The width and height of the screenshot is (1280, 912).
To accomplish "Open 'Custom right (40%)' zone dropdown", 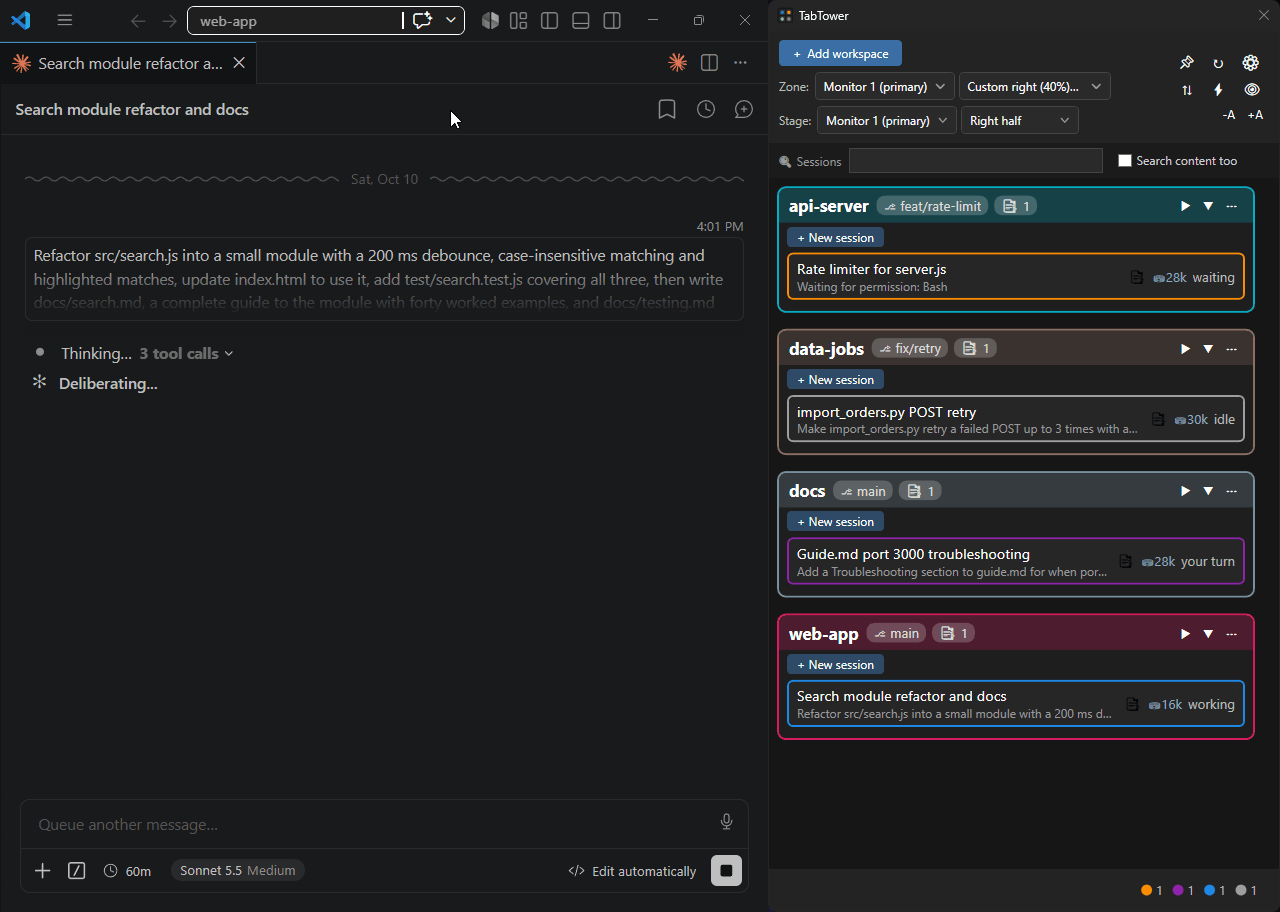I will 1035,87.
